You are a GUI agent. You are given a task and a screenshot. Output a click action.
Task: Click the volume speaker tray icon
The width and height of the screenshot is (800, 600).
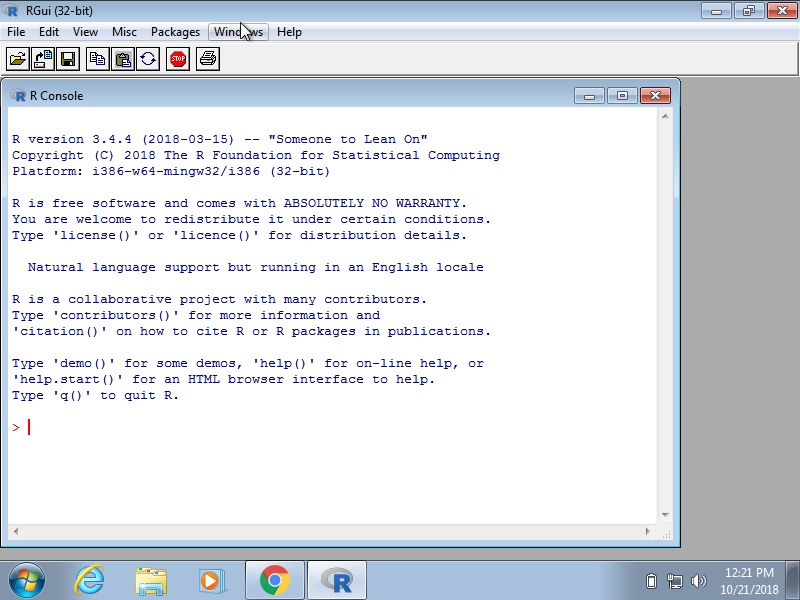pyautogui.click(x=698, y=580)
